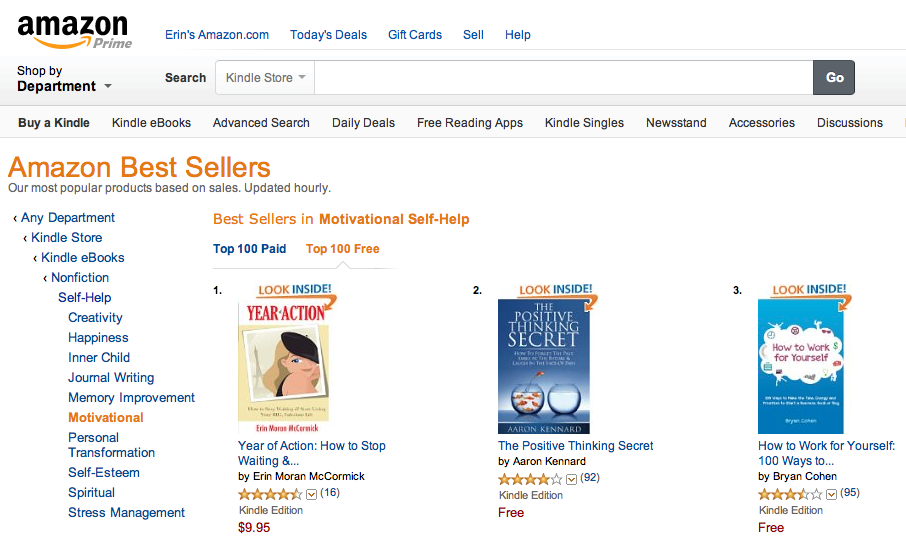Open star rating of Year of Action

coord(270,494)
